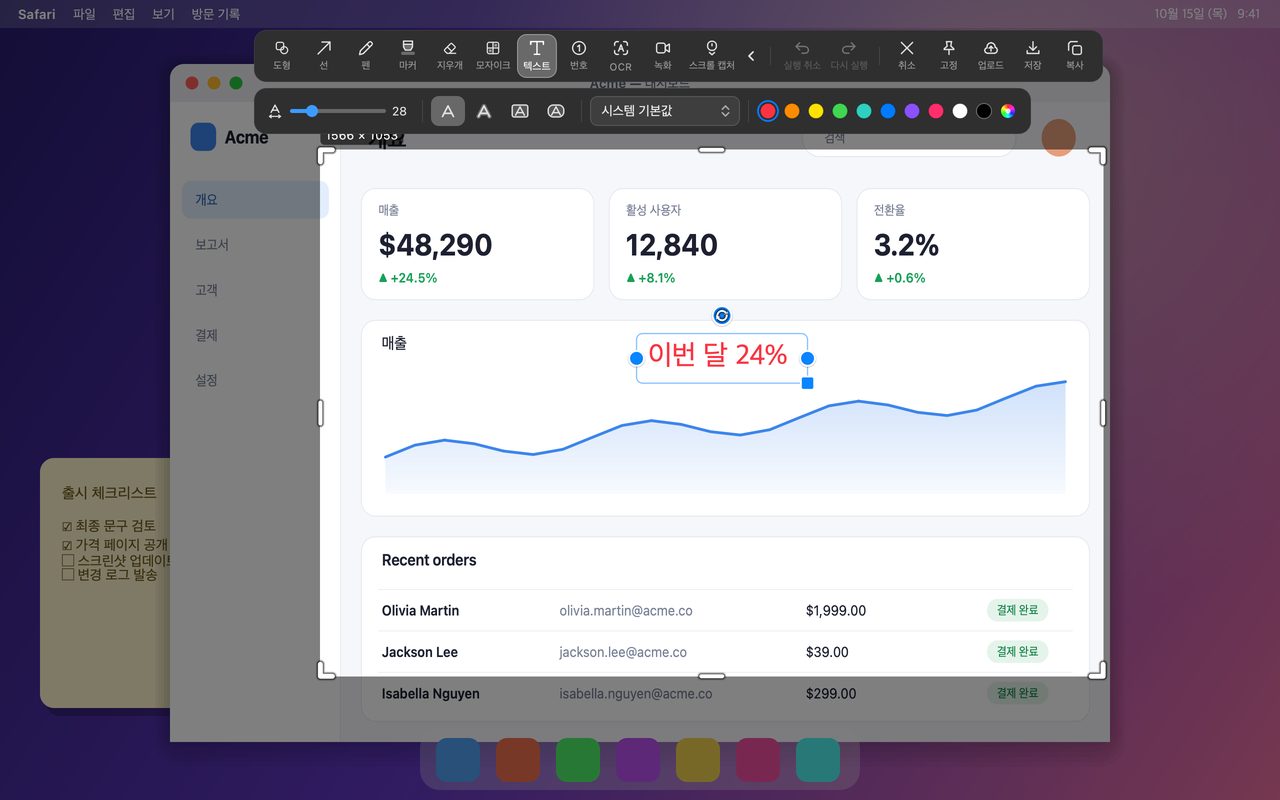Select the 지우개 eraser tool

(x=450, y=55)
